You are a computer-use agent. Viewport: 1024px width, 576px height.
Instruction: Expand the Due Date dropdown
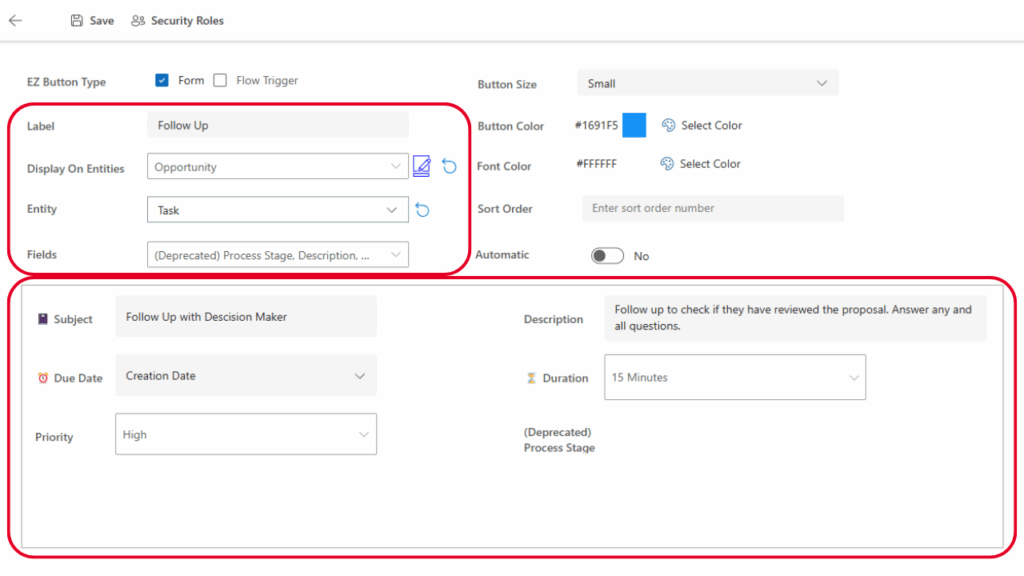[246, 376]
